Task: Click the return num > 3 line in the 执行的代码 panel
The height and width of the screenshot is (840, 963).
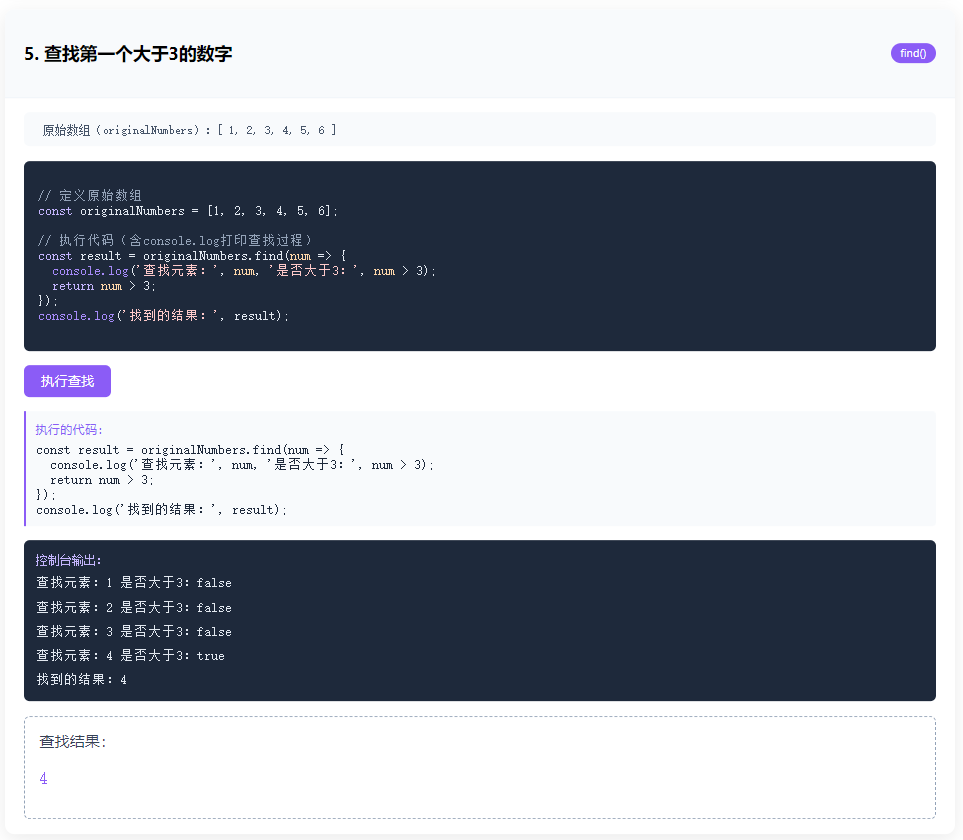Action: 102,480
